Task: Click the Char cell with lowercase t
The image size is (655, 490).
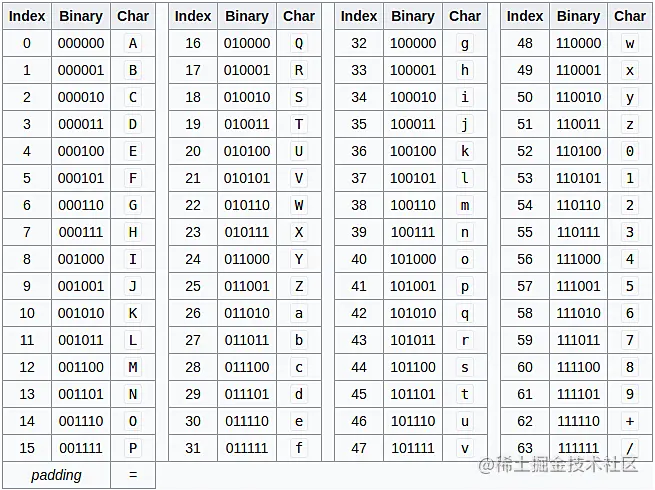Action: pyautogui.click(x=465, y=394)
